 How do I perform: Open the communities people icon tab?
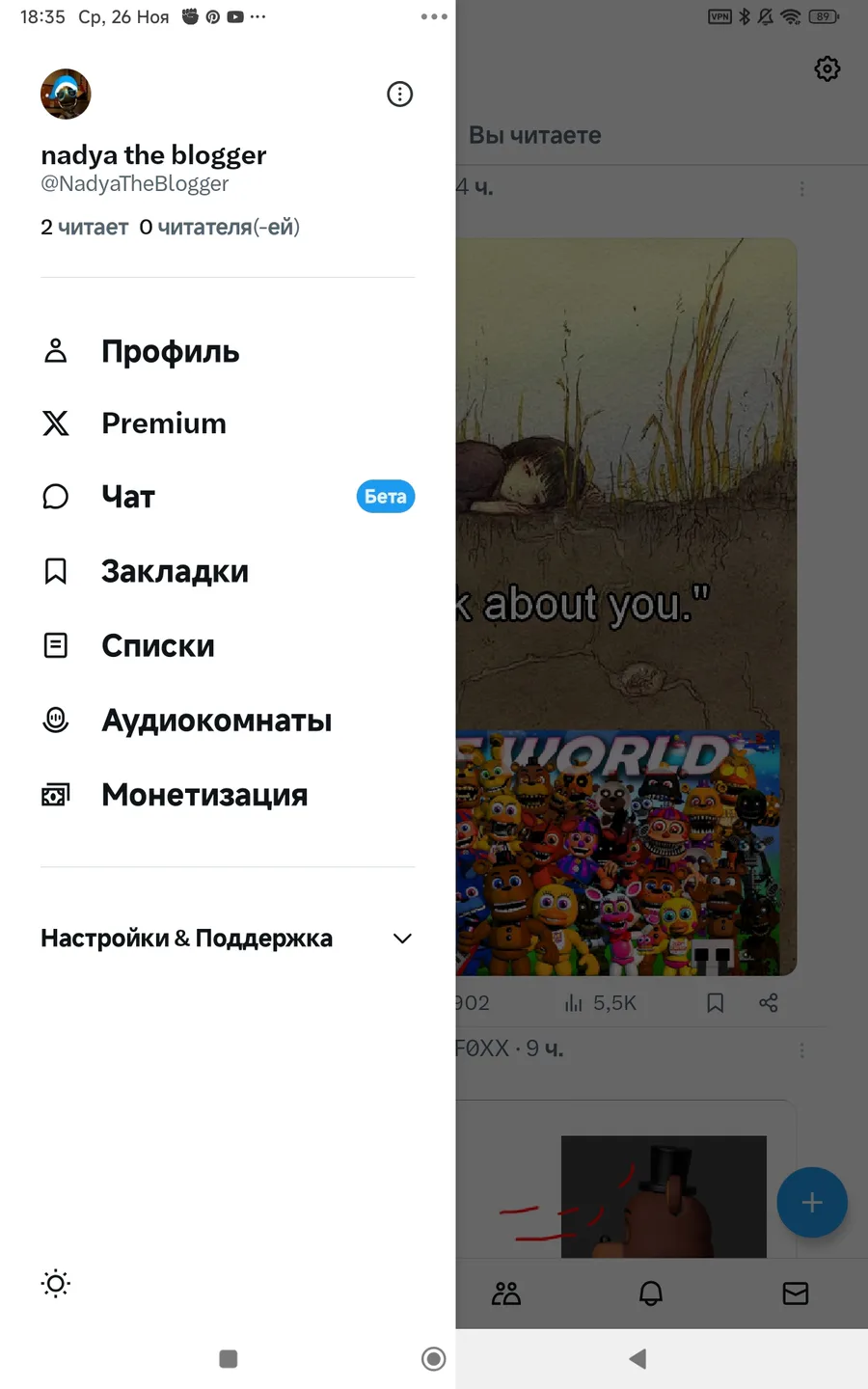tap(506, 1294)
